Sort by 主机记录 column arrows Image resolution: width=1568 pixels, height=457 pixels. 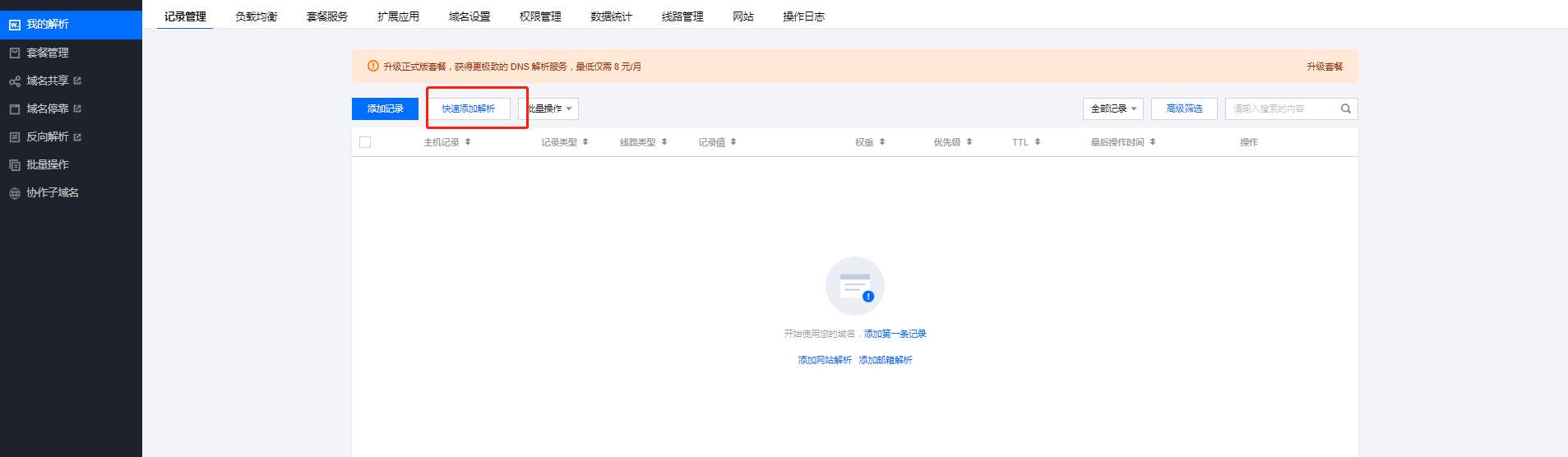click(468, 142)
